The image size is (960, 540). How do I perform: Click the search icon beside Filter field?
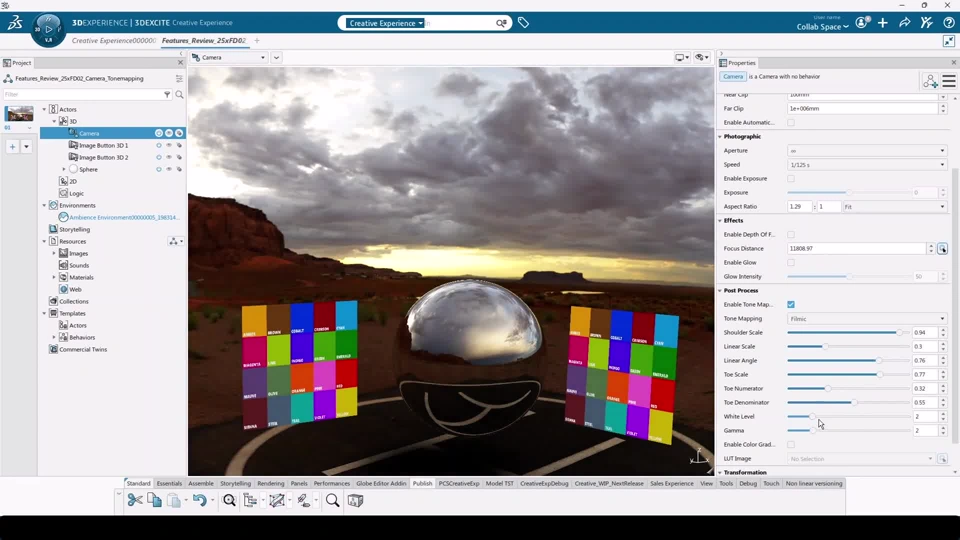click(x=179, y=94)
